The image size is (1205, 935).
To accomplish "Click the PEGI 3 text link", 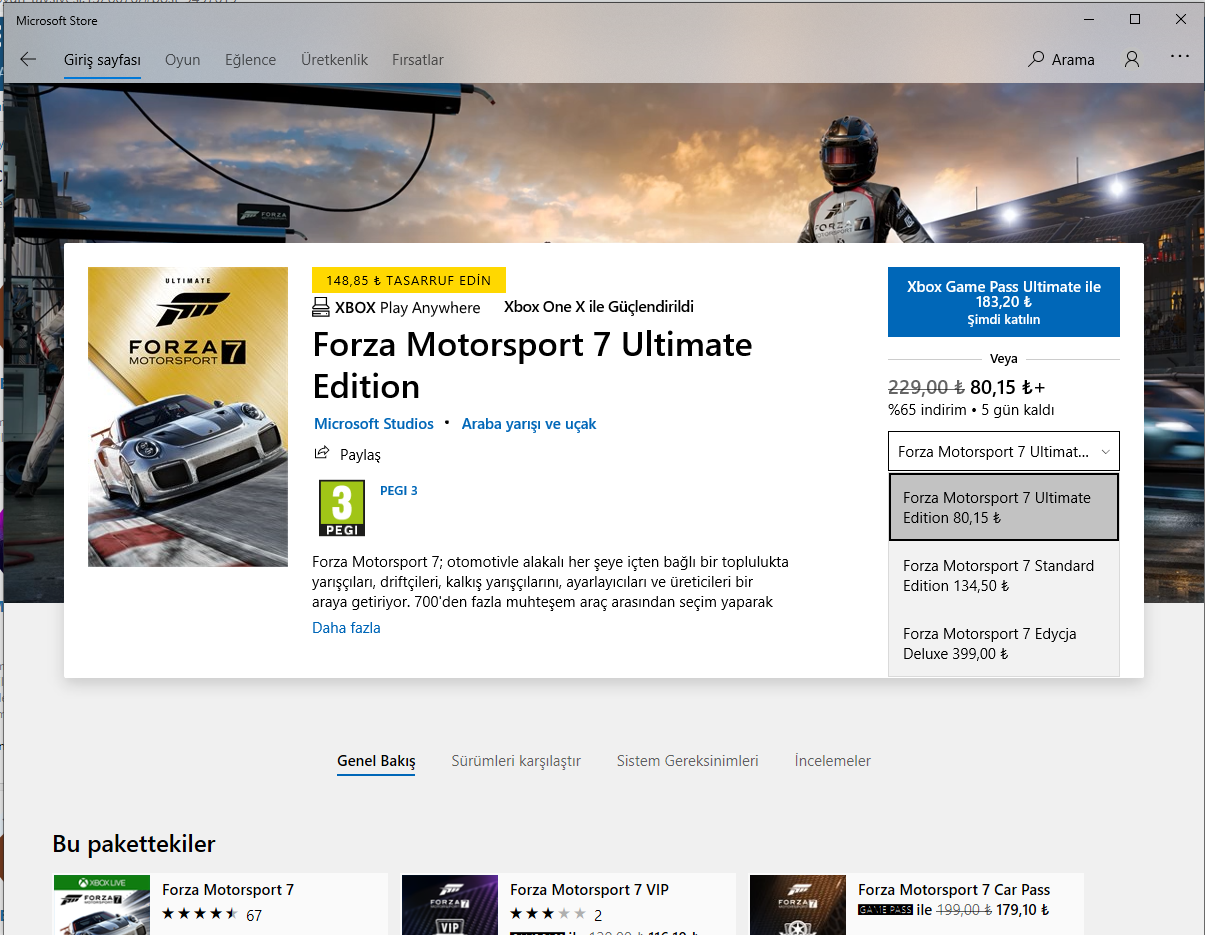I will [x=399, y=491].
